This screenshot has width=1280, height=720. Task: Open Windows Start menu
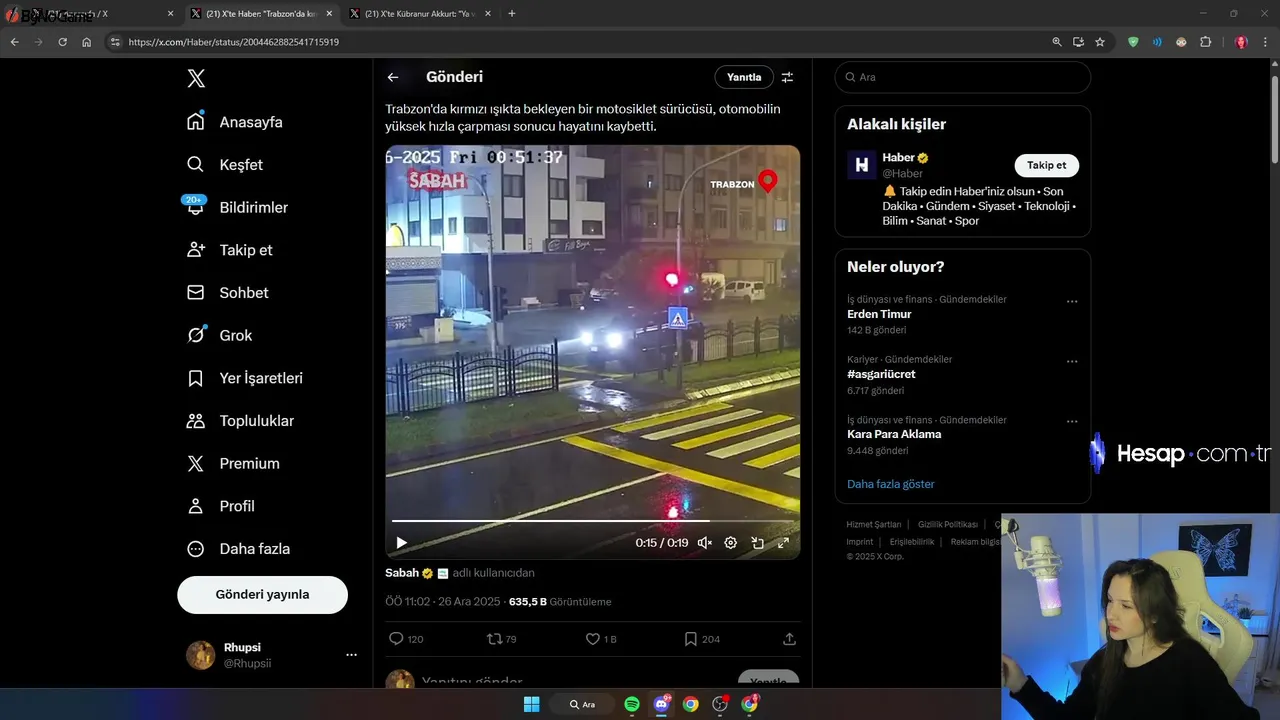coord(531,704)
